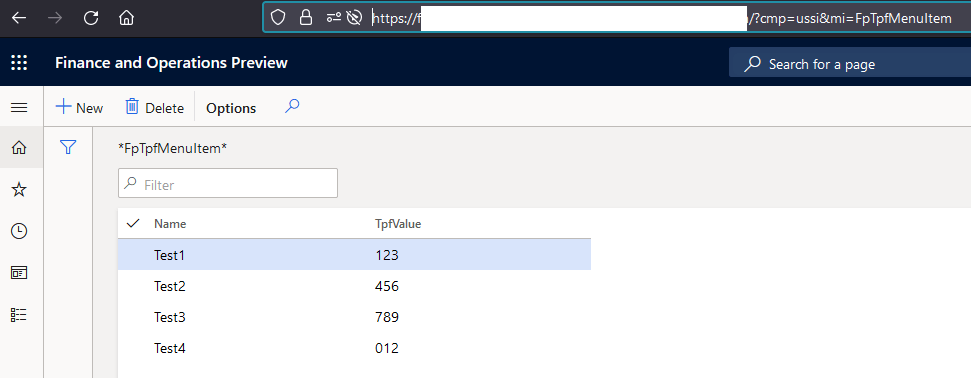The image size is (971, 378).
Task: Click the value 789 cell
Action: tap(387, 317)
